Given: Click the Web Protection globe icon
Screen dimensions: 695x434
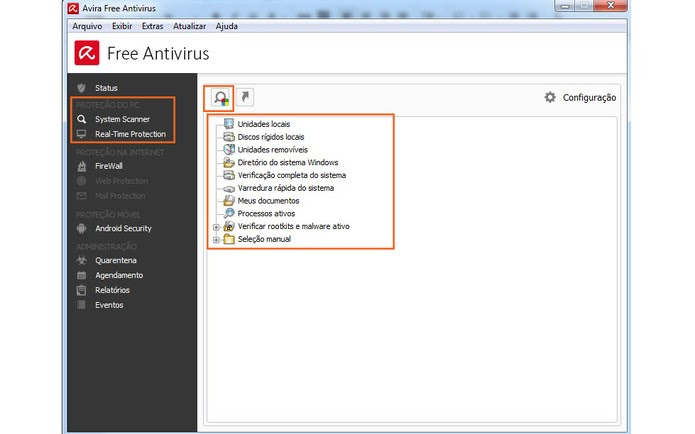Looking at the screenshot, I should (x=81, y=181).
